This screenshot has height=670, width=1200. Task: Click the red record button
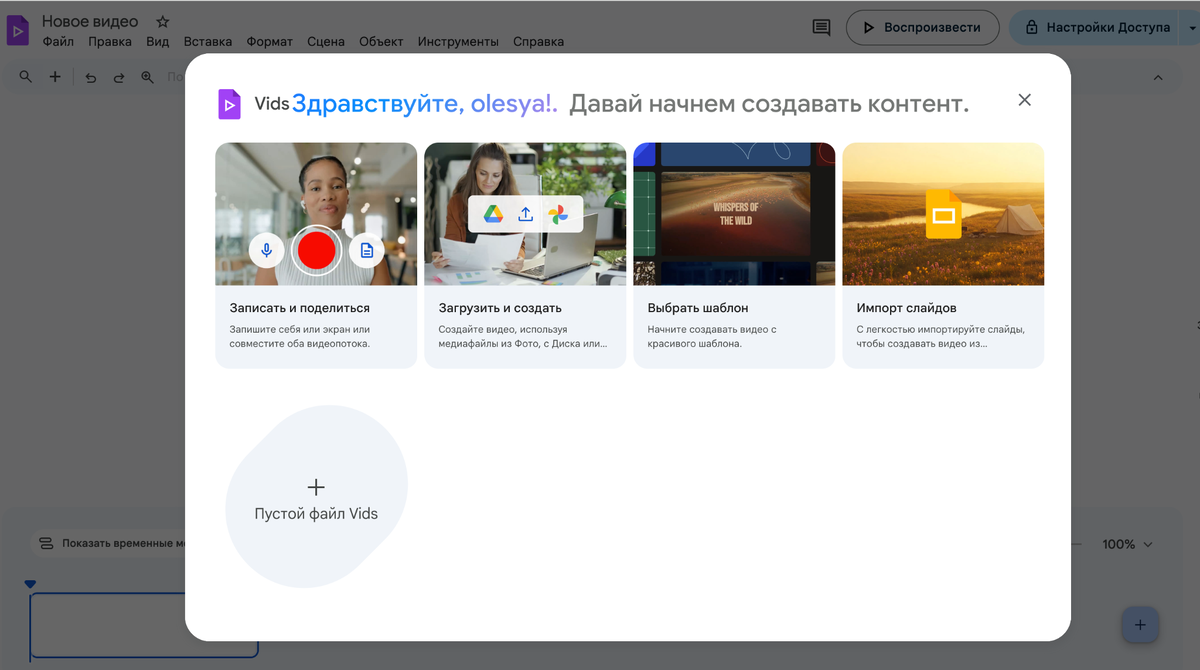[316, 250]
